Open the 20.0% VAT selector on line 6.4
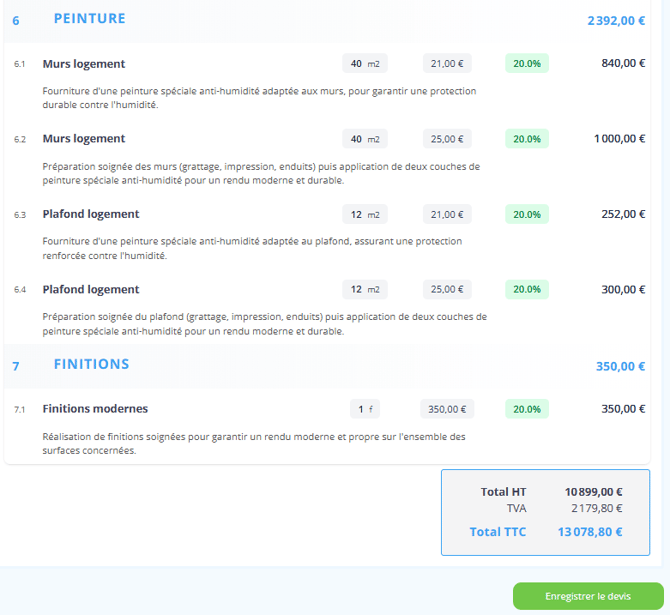The image size is (670, 615). point(526,290)
